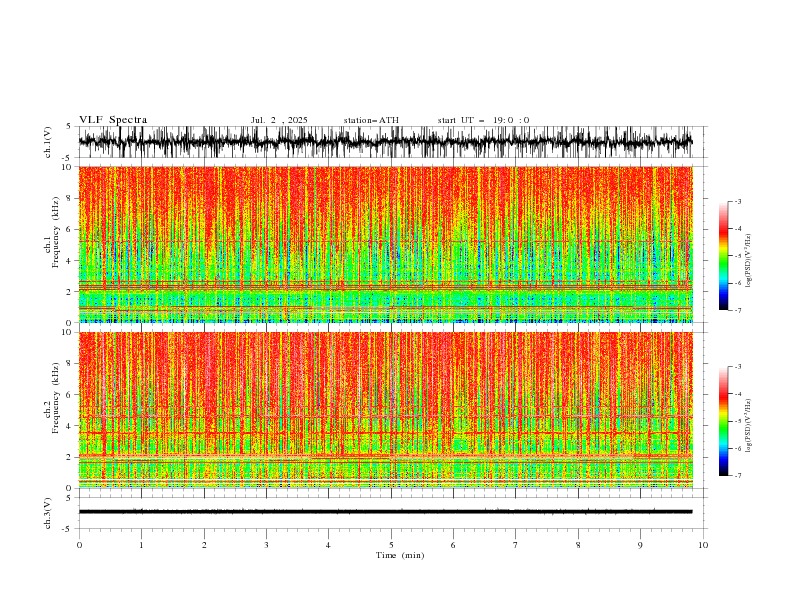The image size is (792, 612).
Task: Click the time axis tick label "10"
Action: 703,545
